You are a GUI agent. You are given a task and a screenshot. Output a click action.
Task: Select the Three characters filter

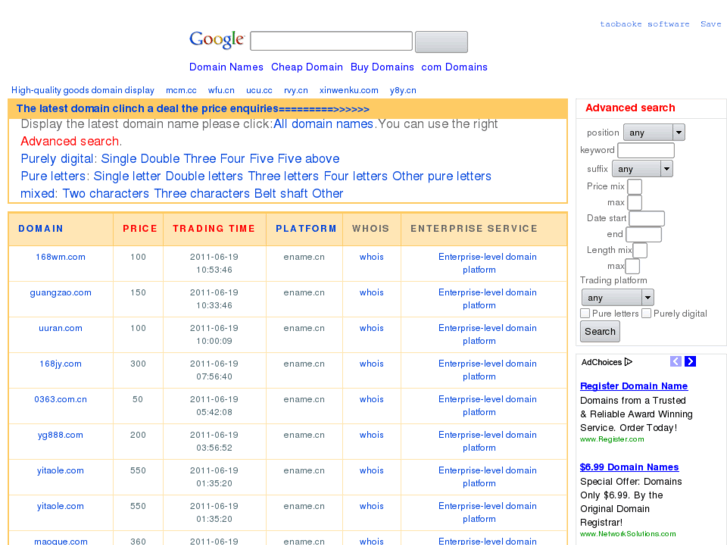202,193
